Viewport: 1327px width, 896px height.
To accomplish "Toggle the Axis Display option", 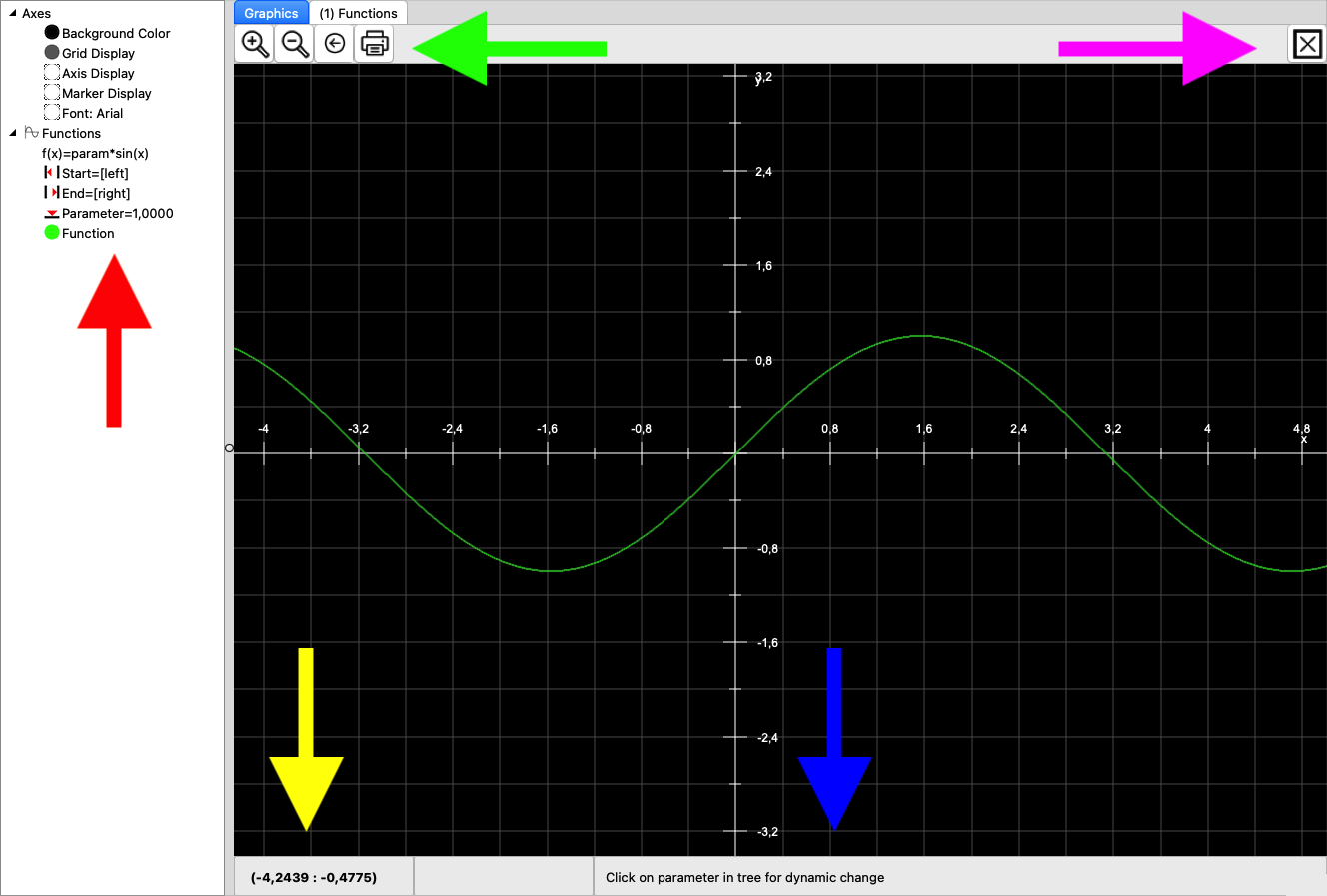I will [x=52, y=73].
